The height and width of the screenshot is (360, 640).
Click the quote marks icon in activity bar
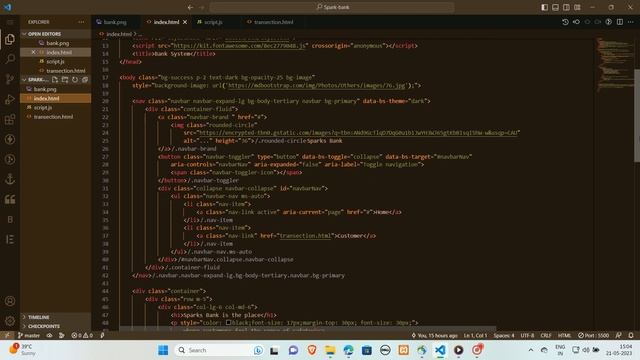click(x=10, y=199)
